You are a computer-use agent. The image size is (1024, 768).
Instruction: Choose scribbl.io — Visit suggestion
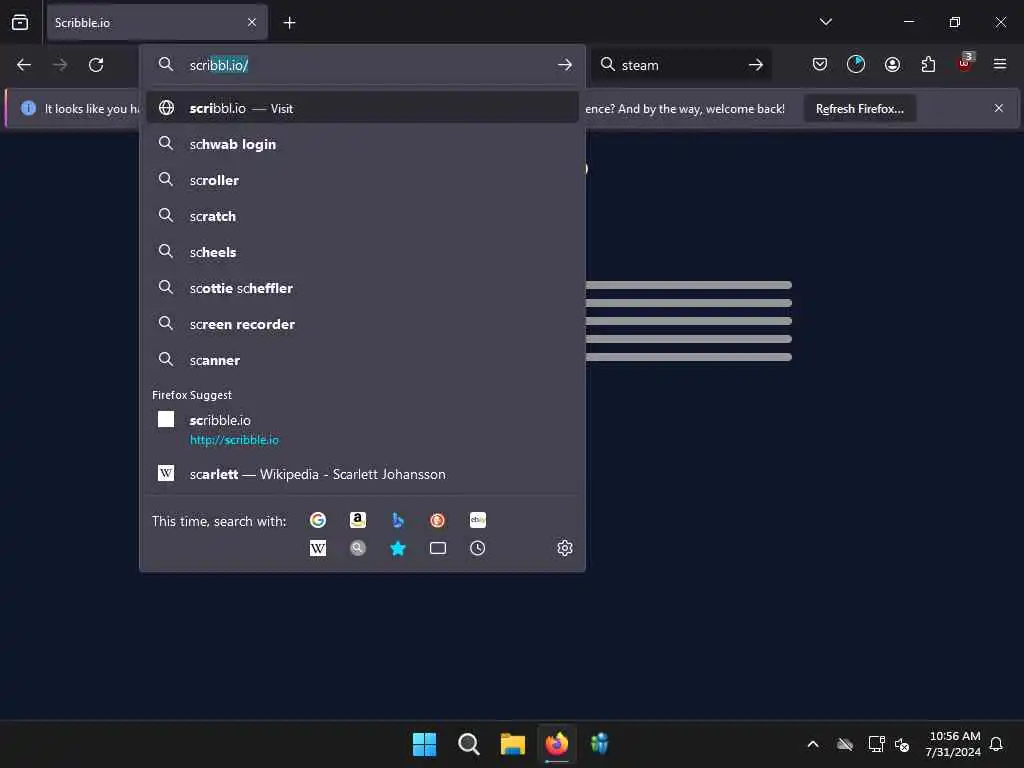(x=362, y=108)
